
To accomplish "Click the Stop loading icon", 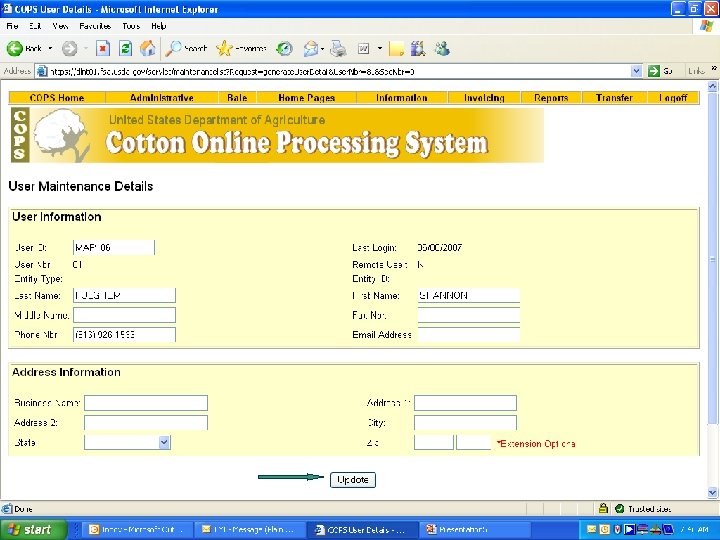I will pos(103,48).
